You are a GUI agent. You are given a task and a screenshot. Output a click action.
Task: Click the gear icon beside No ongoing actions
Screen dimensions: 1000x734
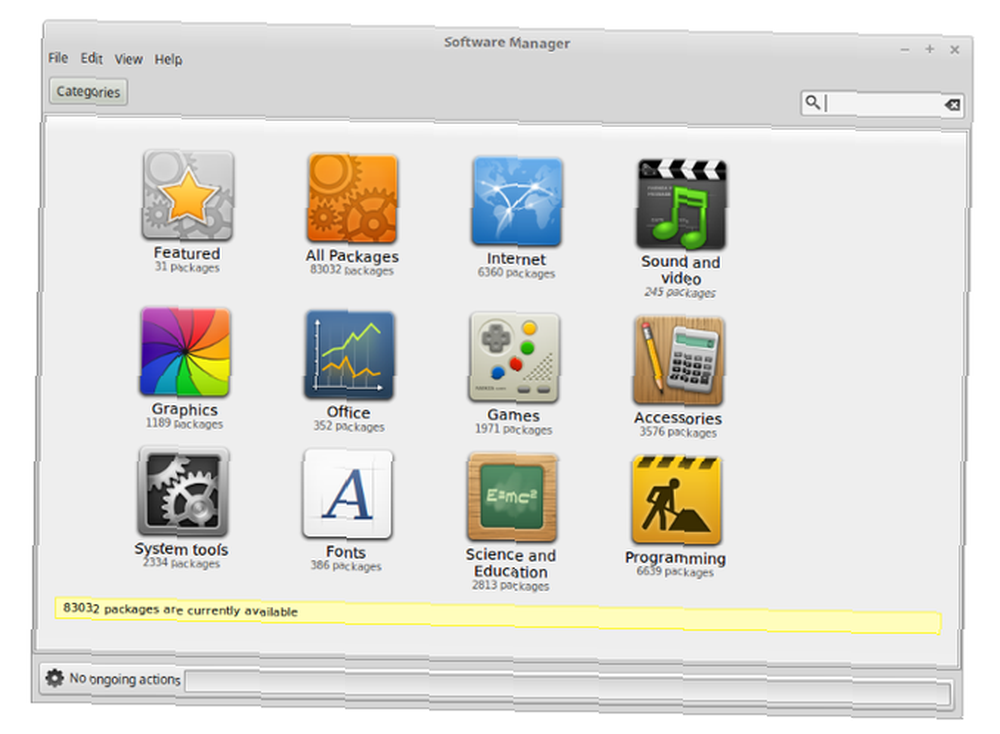coord(55,678)
